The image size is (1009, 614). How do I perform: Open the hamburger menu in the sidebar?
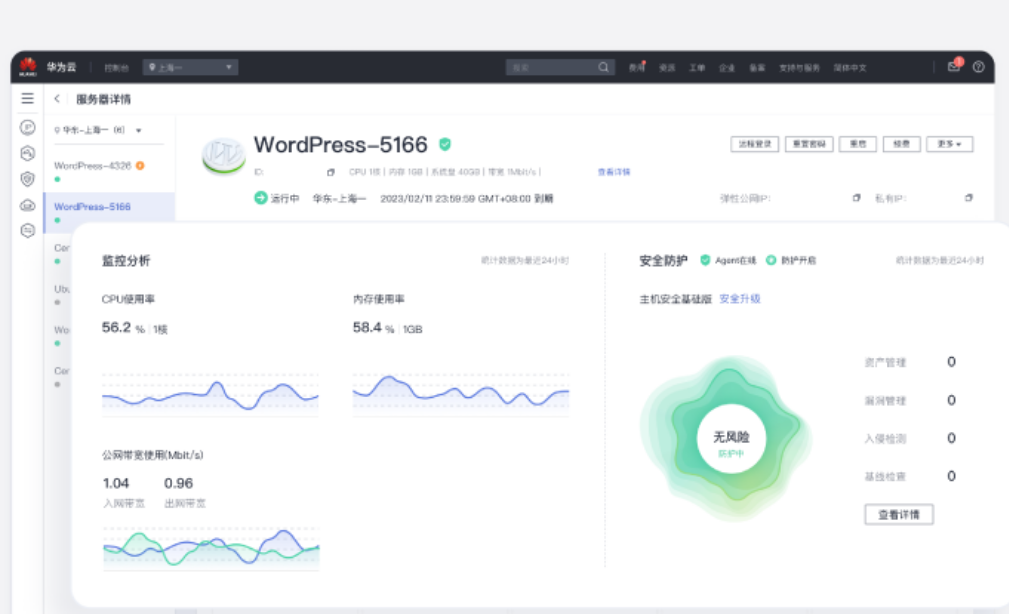pyautogui.click(x=28, y=98)
